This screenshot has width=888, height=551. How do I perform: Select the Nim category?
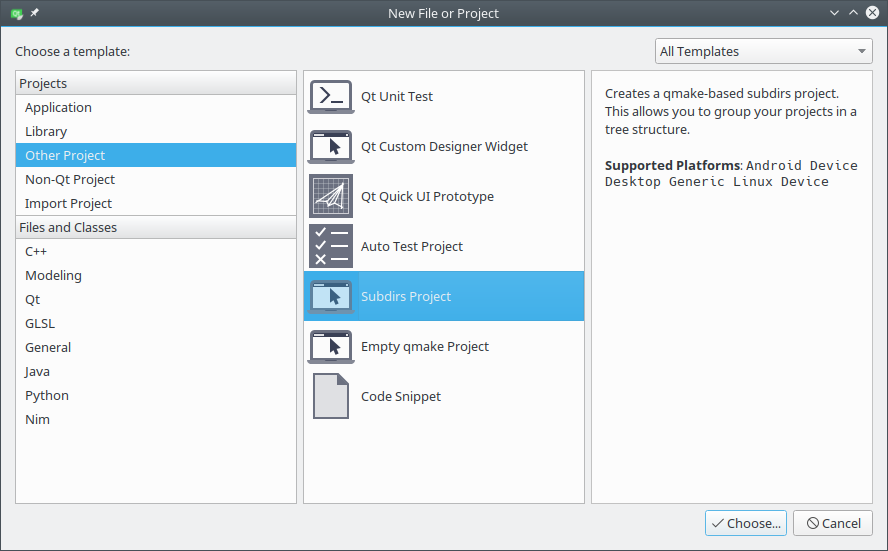point(156,419)
